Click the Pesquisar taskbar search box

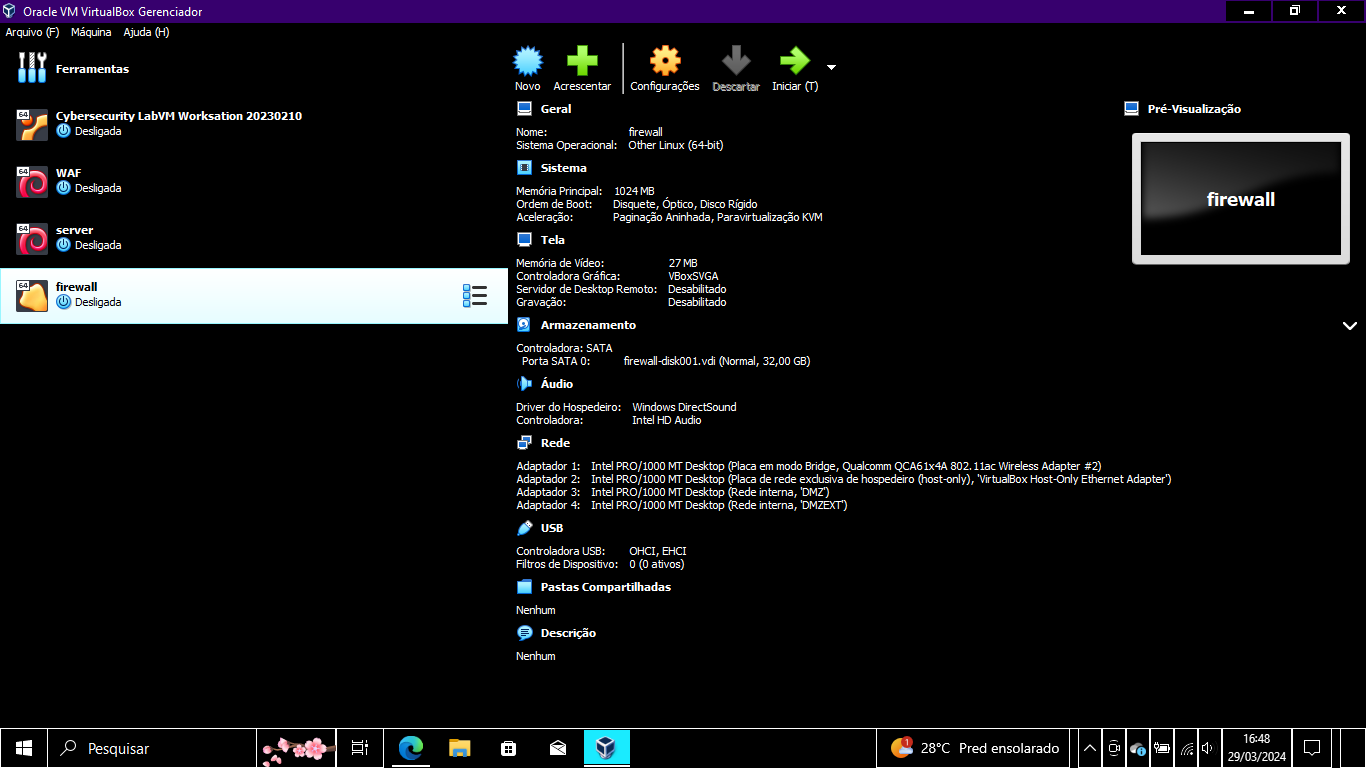152,748
